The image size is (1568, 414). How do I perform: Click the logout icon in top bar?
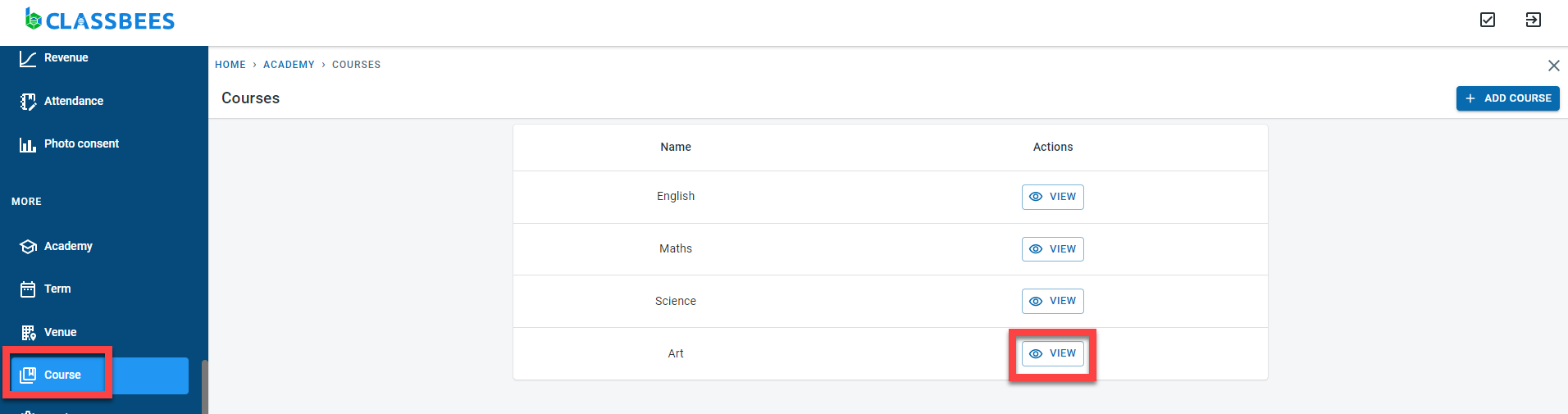click(1533, 20)
